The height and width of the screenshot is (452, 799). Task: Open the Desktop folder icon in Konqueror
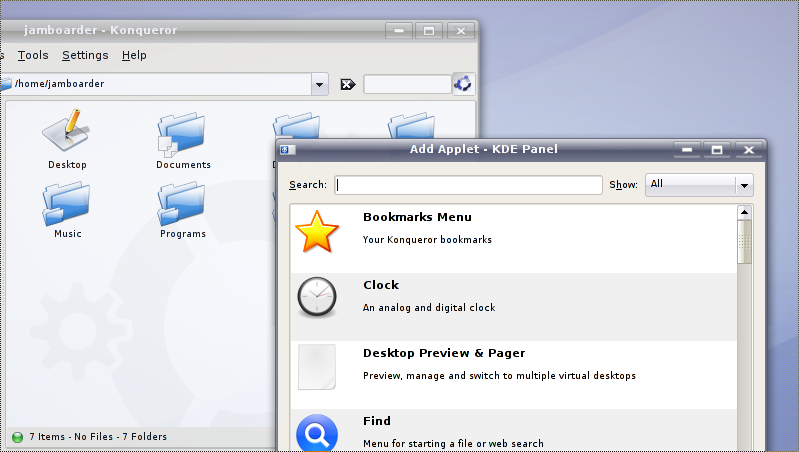point(66,130)
